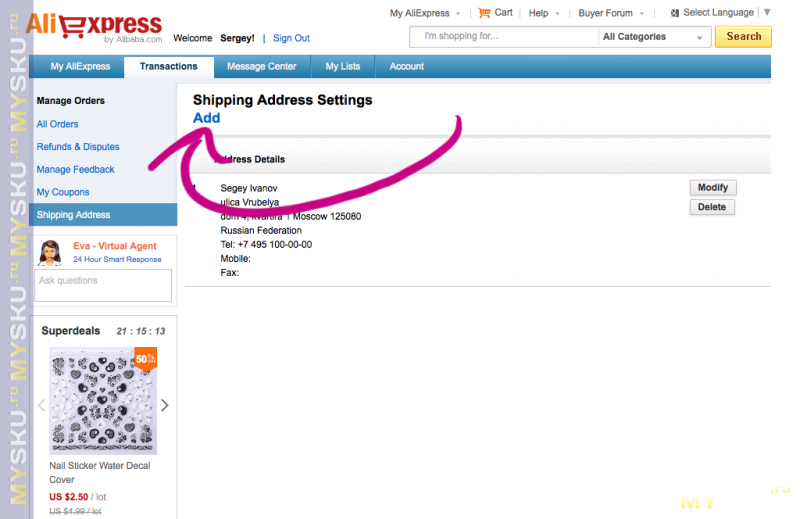The width and height of the screenshot is (800, 519).
Task: Switch to the Transactions tab
Action: [x=168, y=67]
